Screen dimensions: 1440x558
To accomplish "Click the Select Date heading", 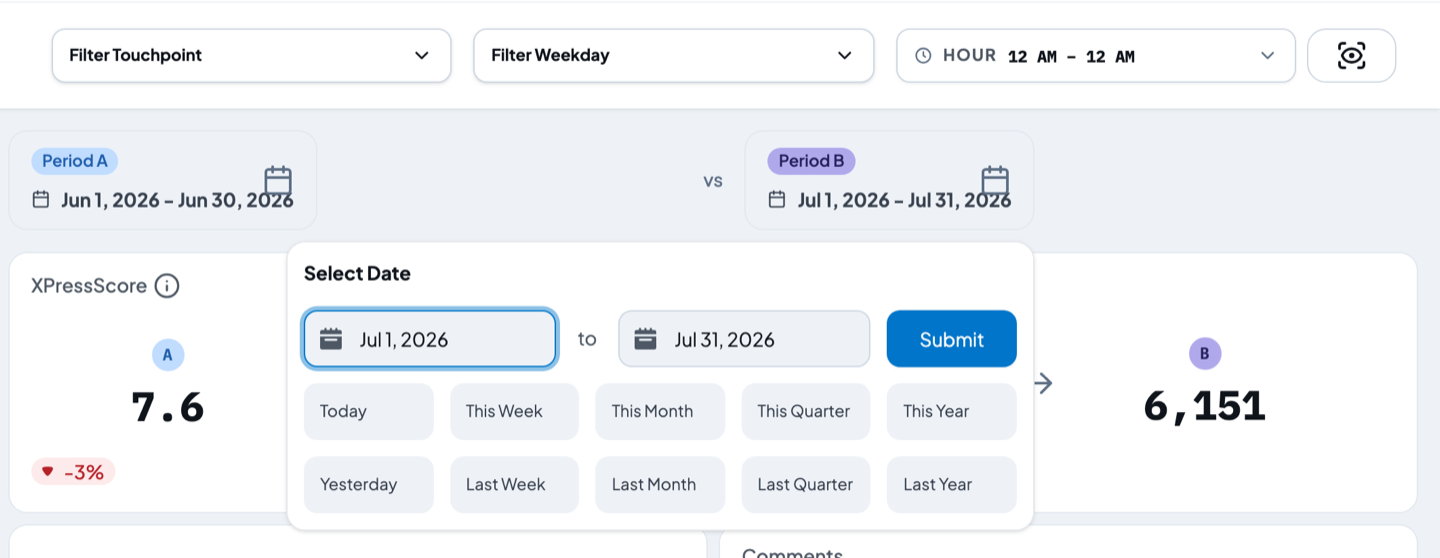I will (357, 273).
